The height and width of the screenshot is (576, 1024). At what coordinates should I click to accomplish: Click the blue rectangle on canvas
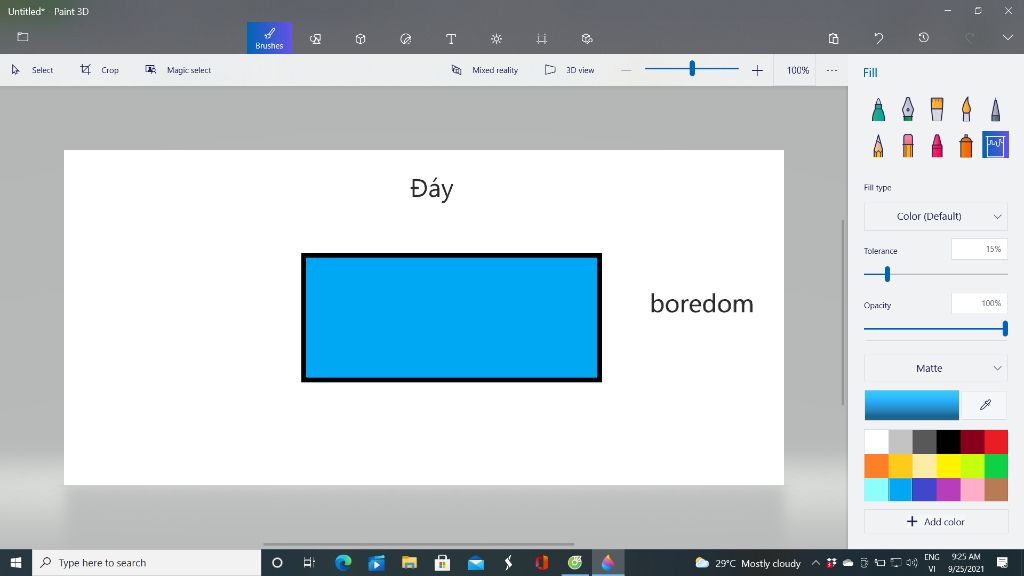pos(451,317)
